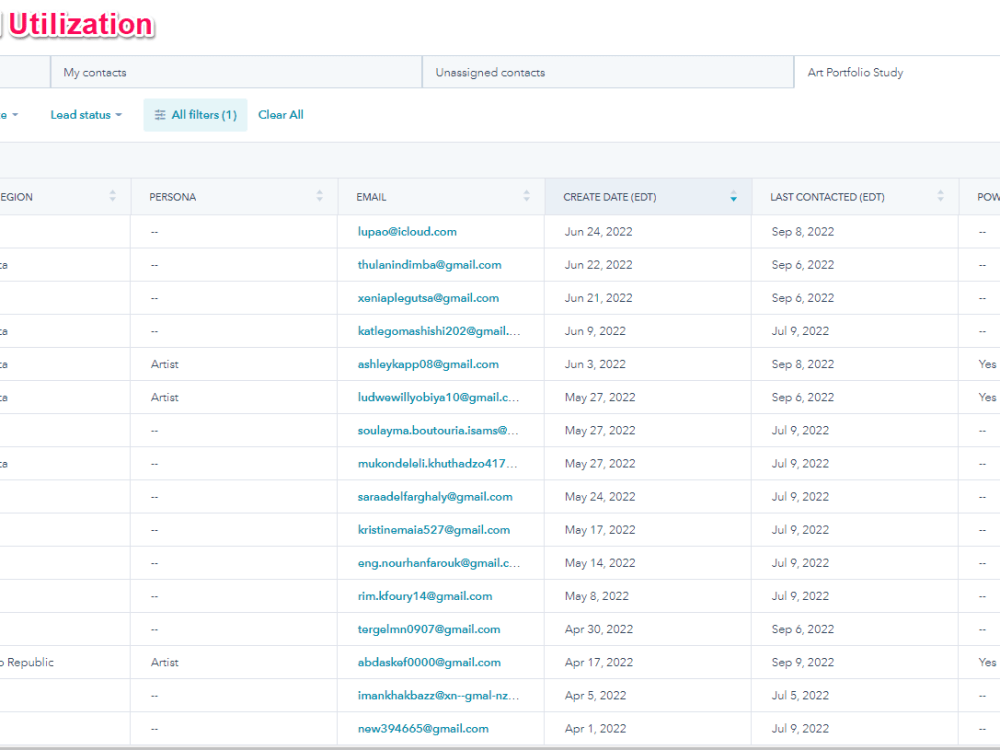Switch to My contacts tab

point(236,72)
